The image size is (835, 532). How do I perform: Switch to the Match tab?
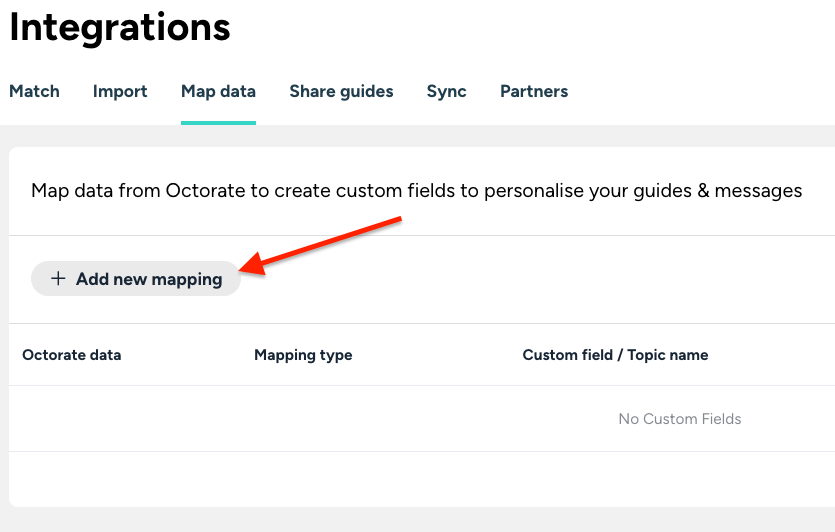(x=34, y=91)
